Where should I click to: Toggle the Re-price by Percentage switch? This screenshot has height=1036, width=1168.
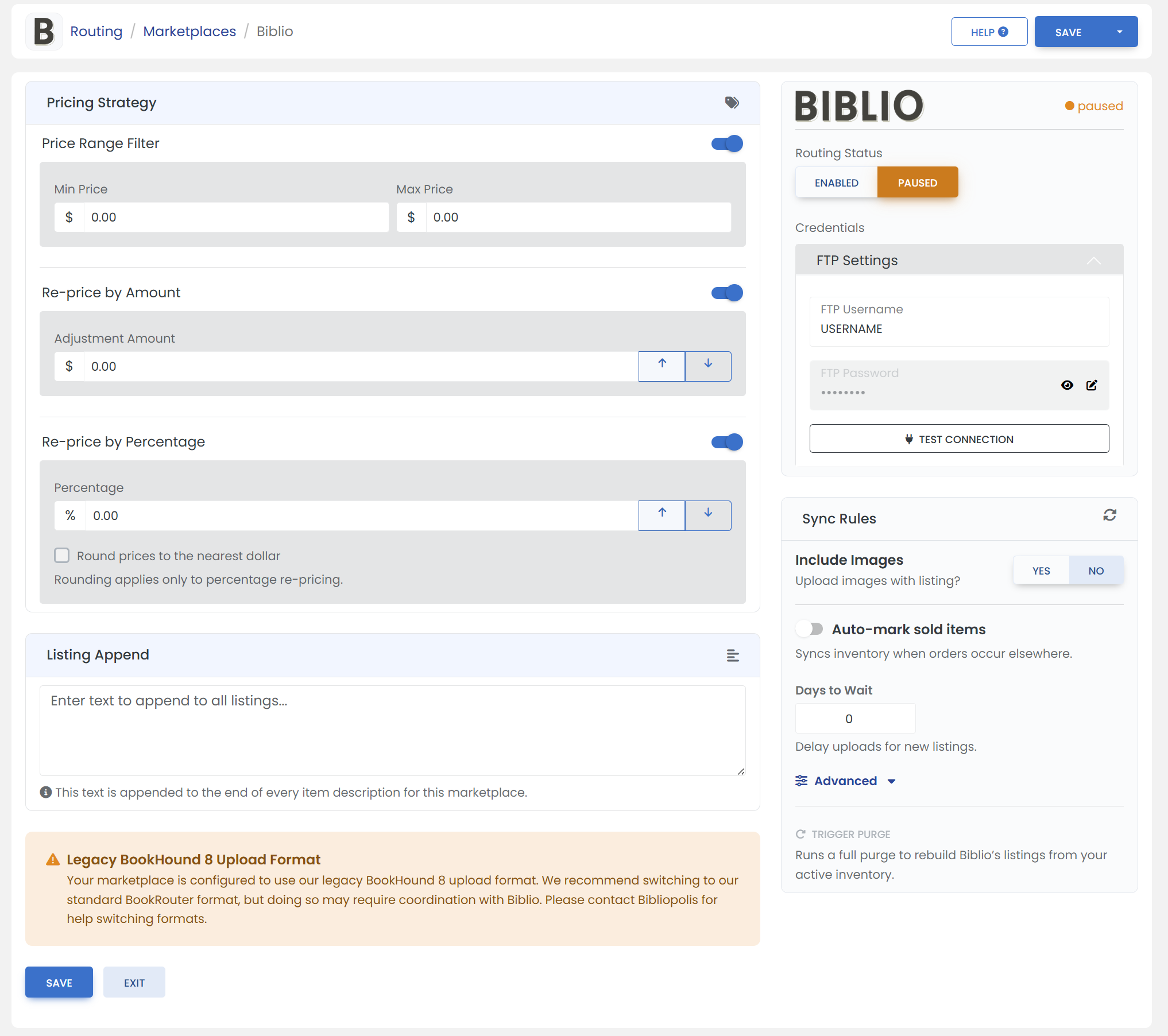coord(727,442)
